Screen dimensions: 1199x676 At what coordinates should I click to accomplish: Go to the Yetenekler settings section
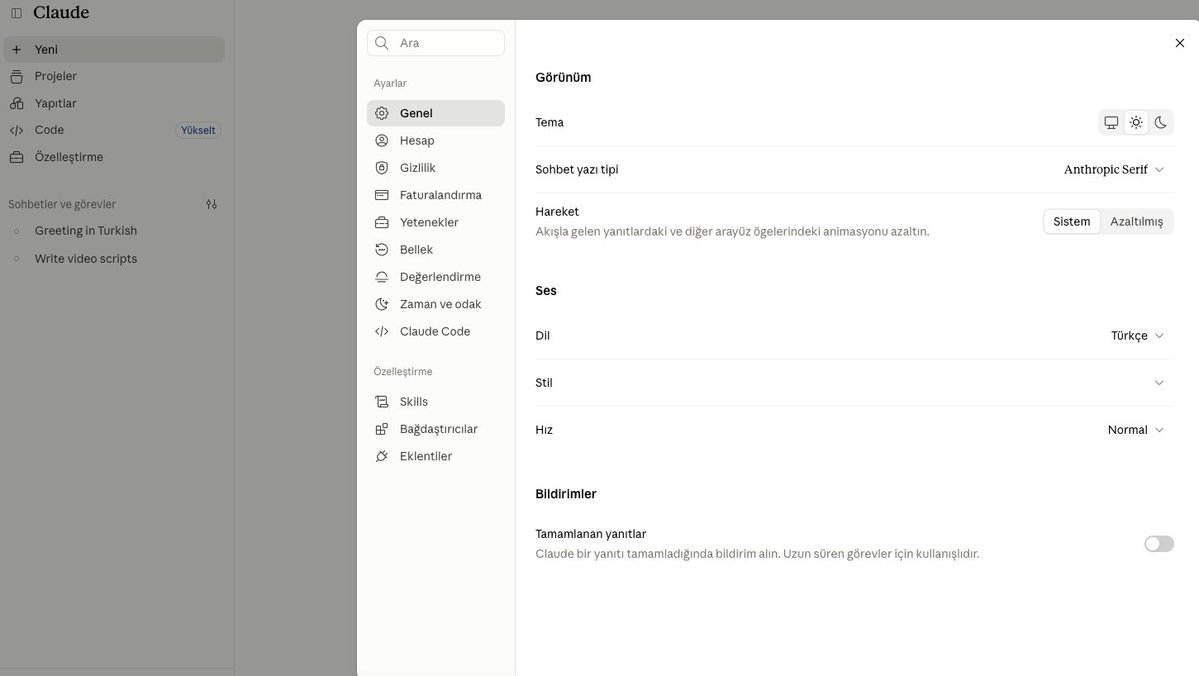point(436,223)
